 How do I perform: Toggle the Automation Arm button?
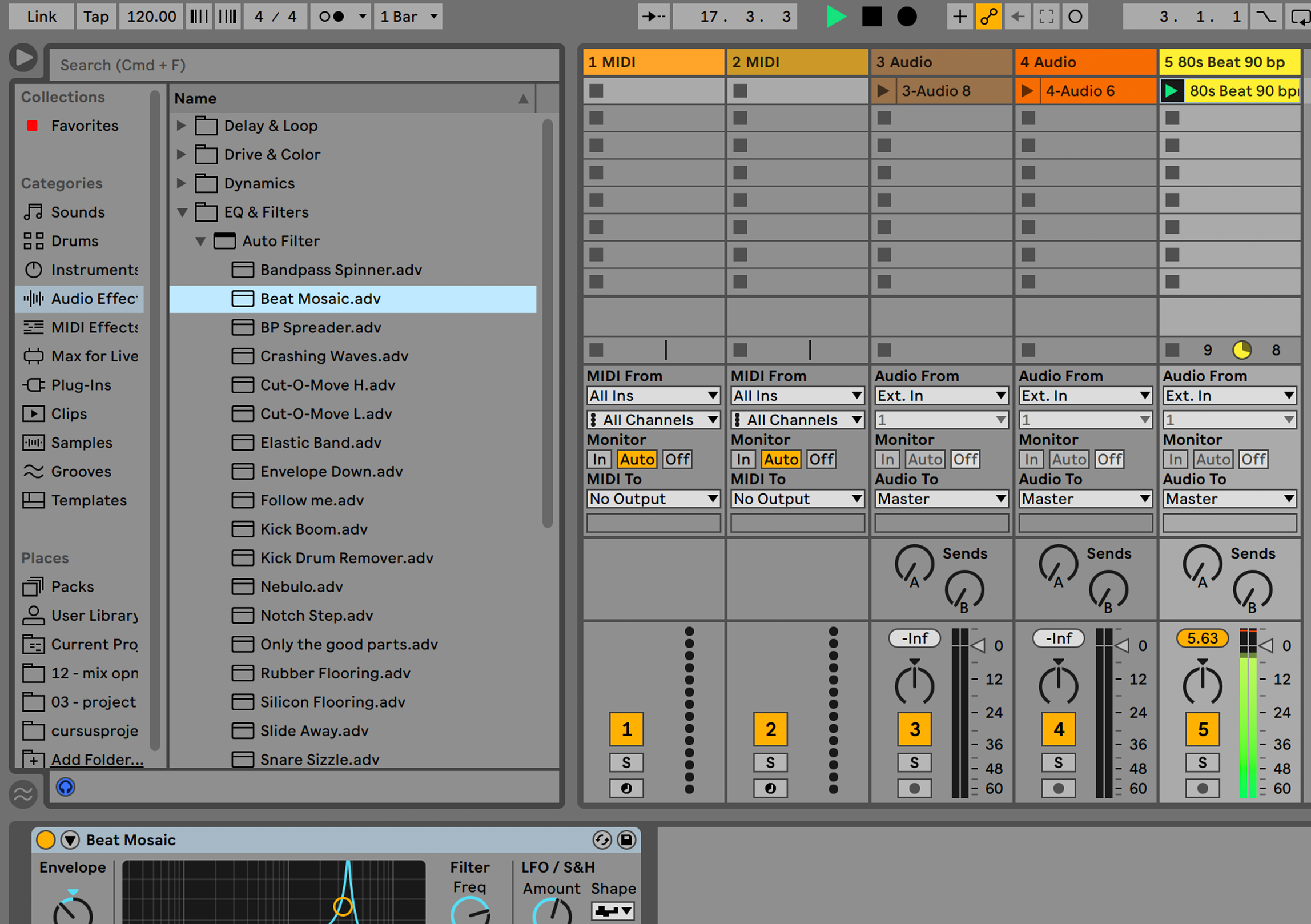point(988,17)
